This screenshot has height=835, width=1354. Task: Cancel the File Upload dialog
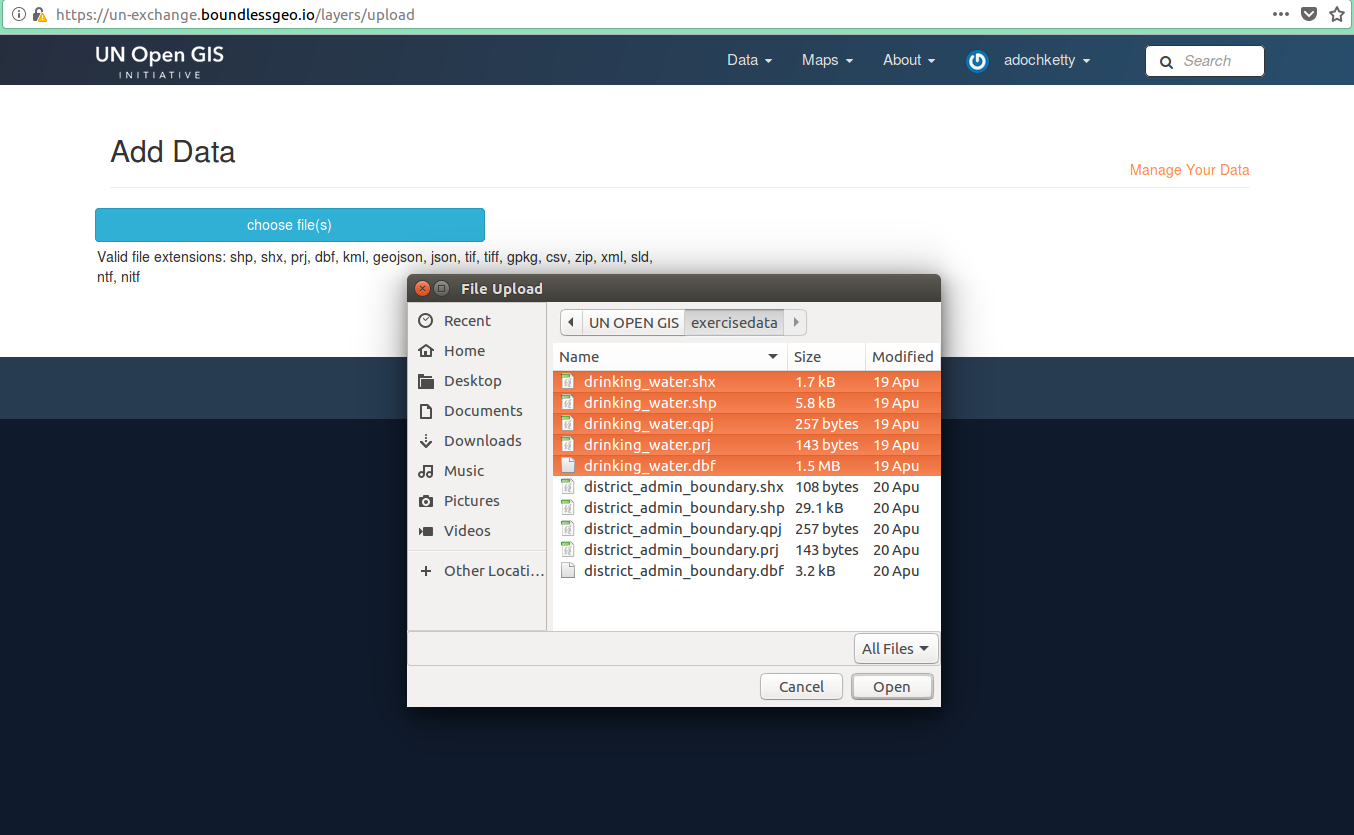pyautogui.click(x=801, y=687)
